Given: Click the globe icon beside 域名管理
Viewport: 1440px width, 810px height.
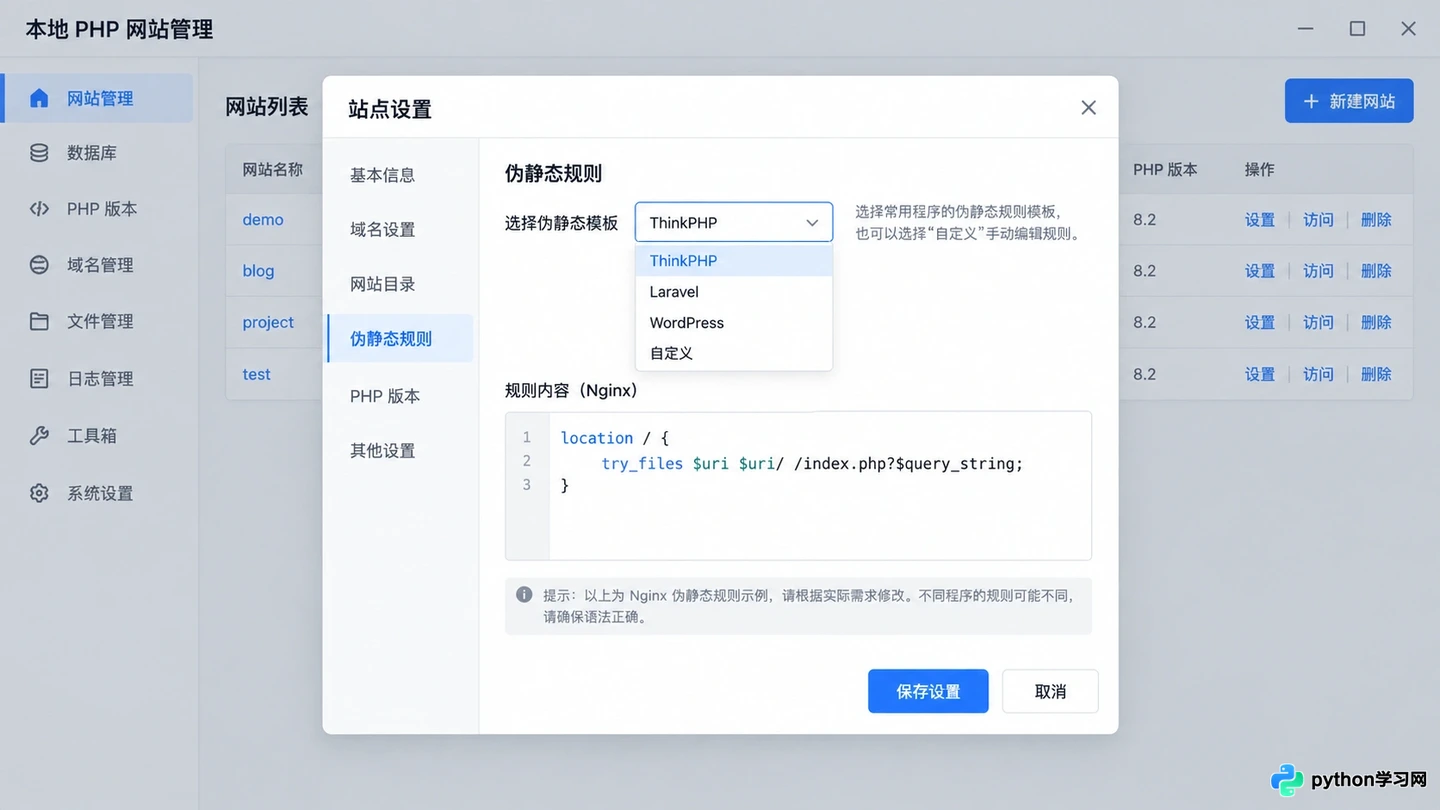Looking at the screenshot, I should coord(39,265).
